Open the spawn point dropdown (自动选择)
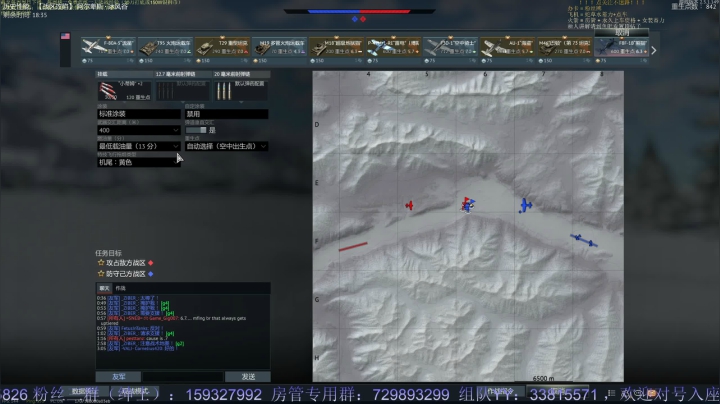 (x=226, y=146)
